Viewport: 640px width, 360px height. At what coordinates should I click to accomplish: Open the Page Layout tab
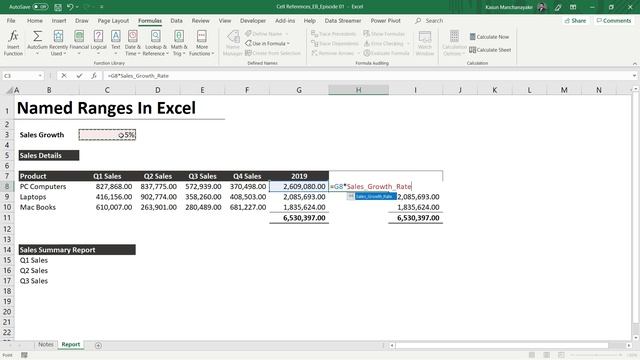(113, 20)
